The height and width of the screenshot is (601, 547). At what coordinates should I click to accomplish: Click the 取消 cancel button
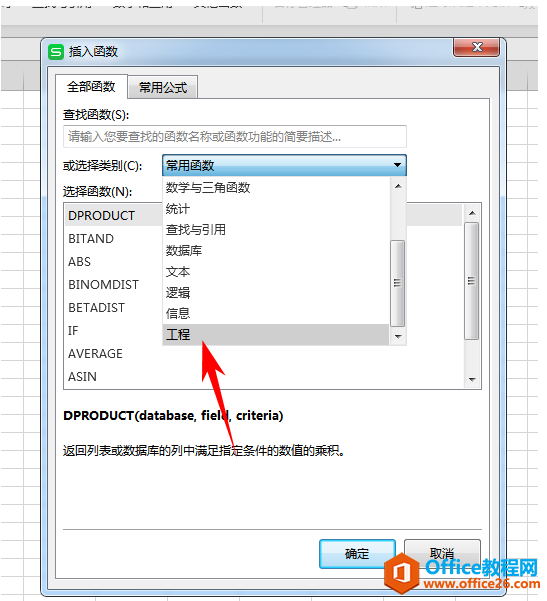[442, 553]
